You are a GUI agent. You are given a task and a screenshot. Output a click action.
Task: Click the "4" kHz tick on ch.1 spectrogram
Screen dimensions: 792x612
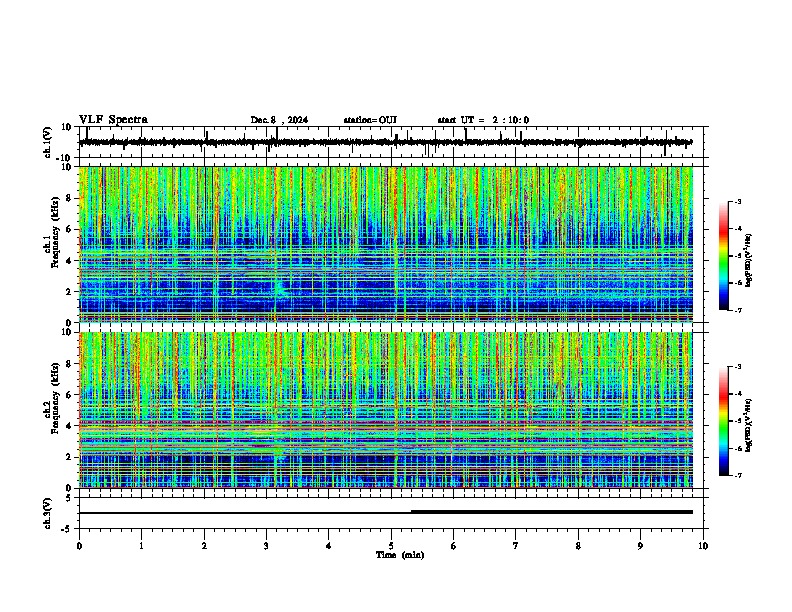click(69, 261)
